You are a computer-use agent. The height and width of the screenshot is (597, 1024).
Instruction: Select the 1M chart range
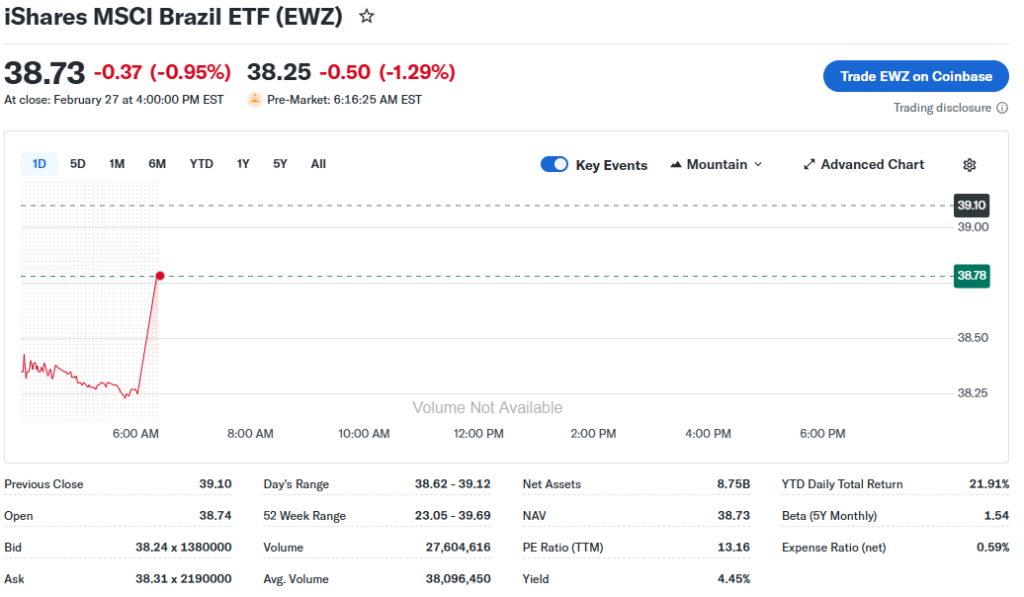pyautogui.click(x=117, y=164)
